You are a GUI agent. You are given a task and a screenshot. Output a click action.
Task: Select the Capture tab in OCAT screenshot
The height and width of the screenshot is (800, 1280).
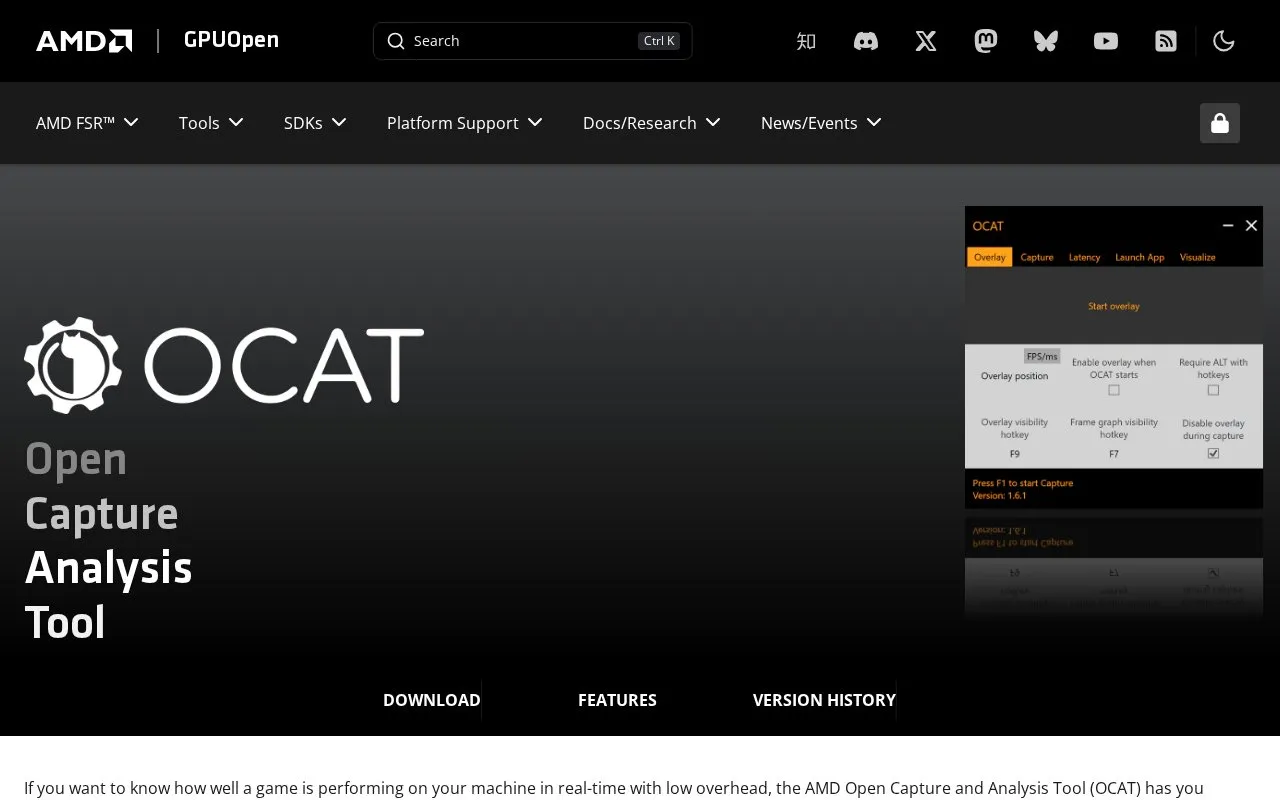pyautogui.click(x=1037, y=257)
